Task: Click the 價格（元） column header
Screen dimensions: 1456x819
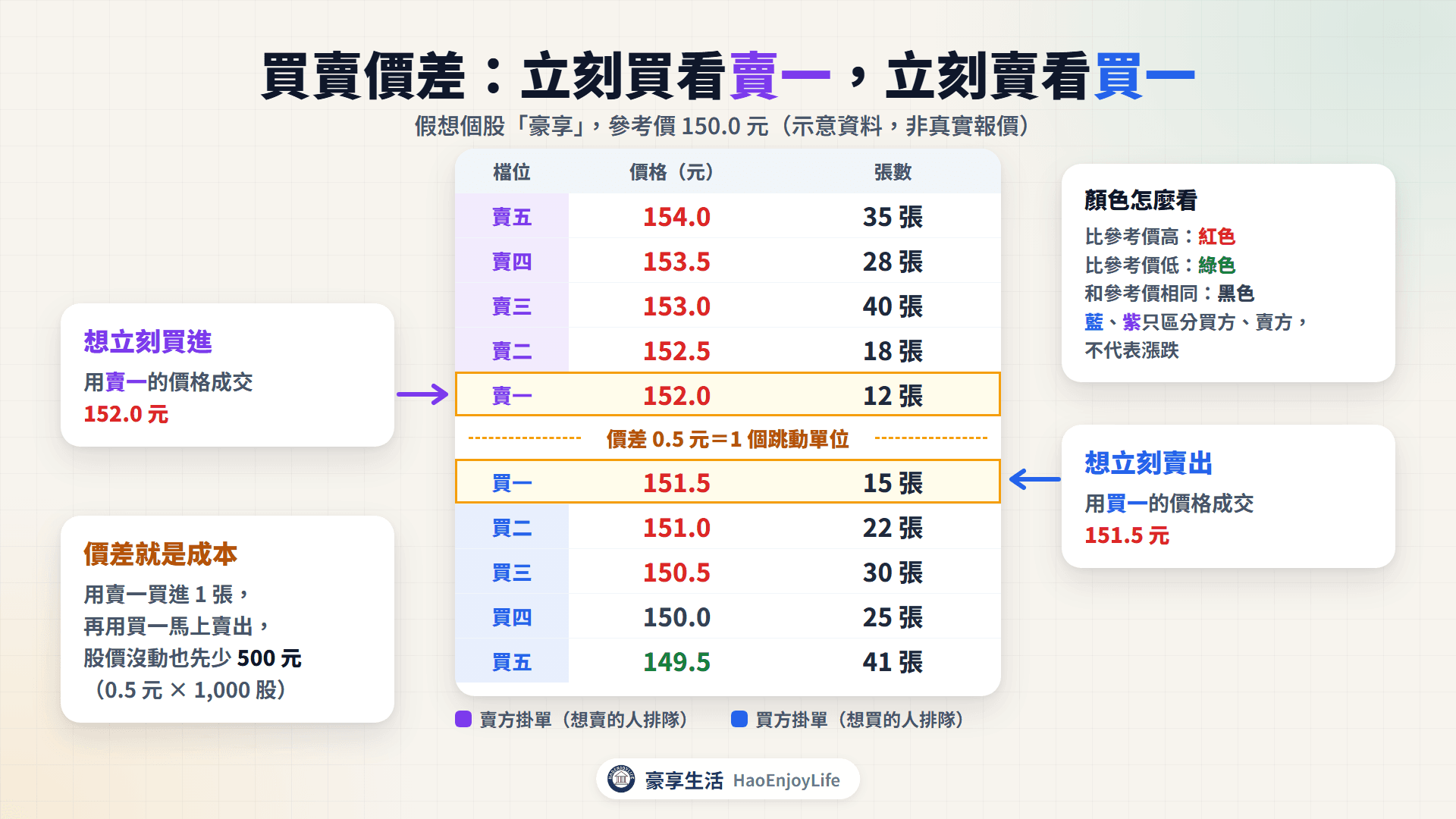Action: (672, 172)
